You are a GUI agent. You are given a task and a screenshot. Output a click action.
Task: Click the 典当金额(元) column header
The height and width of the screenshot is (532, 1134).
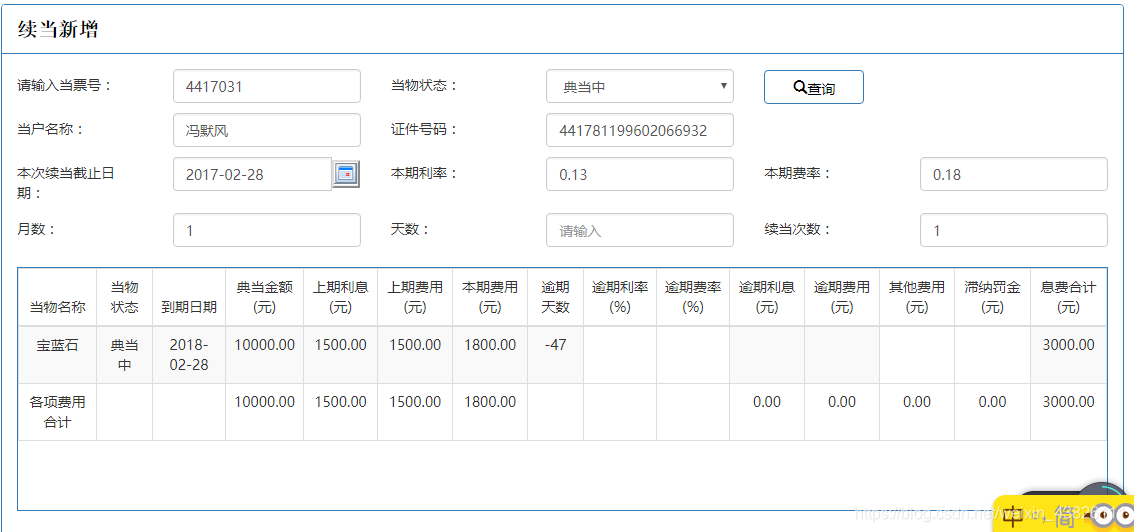pos(264,297)
